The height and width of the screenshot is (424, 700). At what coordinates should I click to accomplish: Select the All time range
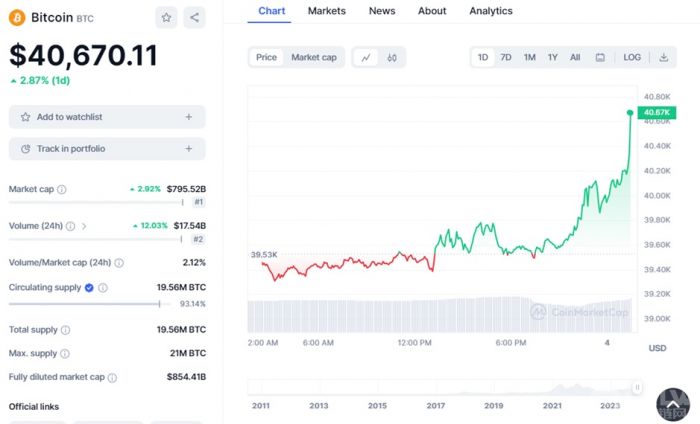click(575, 58)
